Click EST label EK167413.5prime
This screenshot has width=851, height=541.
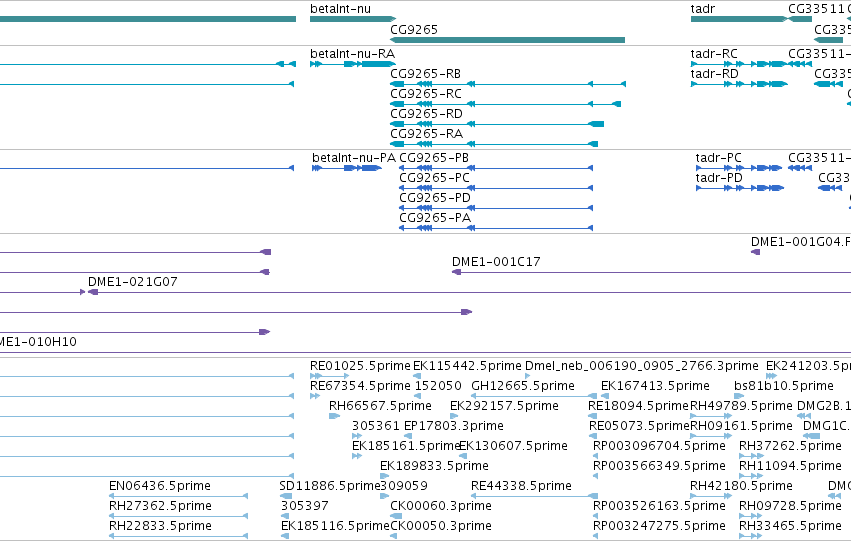(655, 386)
